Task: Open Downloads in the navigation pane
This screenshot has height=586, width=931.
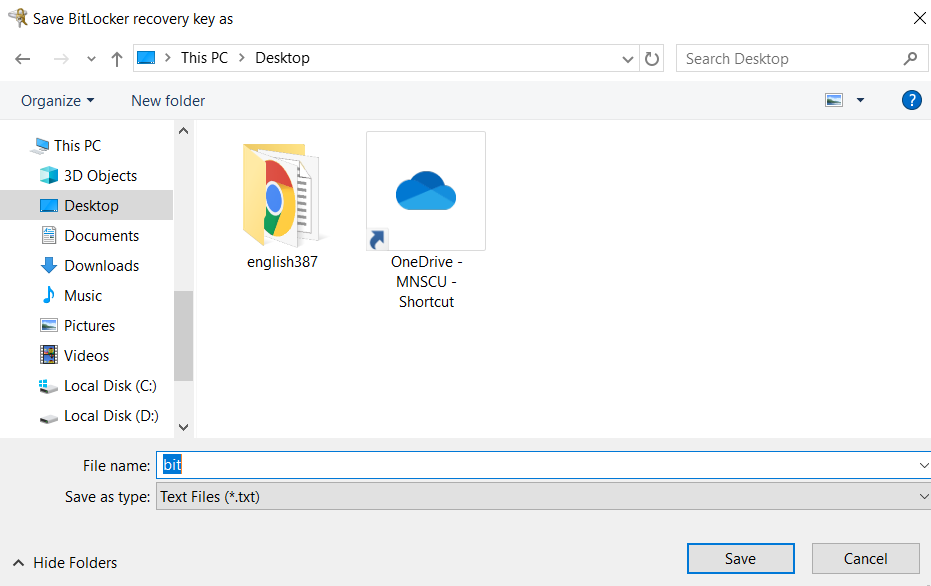Action: pyautogui.click(x=101, y=266)
